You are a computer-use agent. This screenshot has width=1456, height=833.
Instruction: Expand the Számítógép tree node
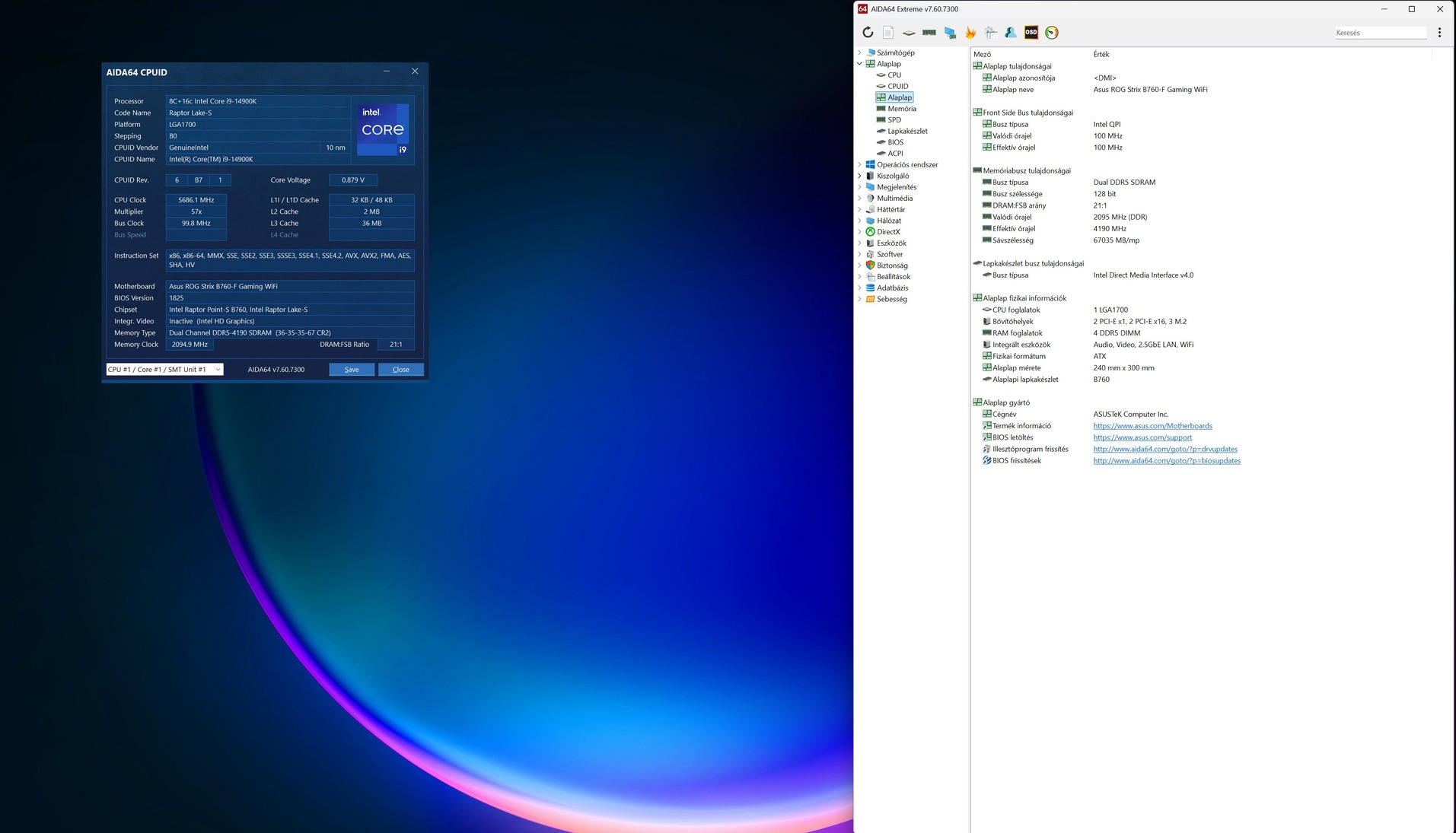860,52
